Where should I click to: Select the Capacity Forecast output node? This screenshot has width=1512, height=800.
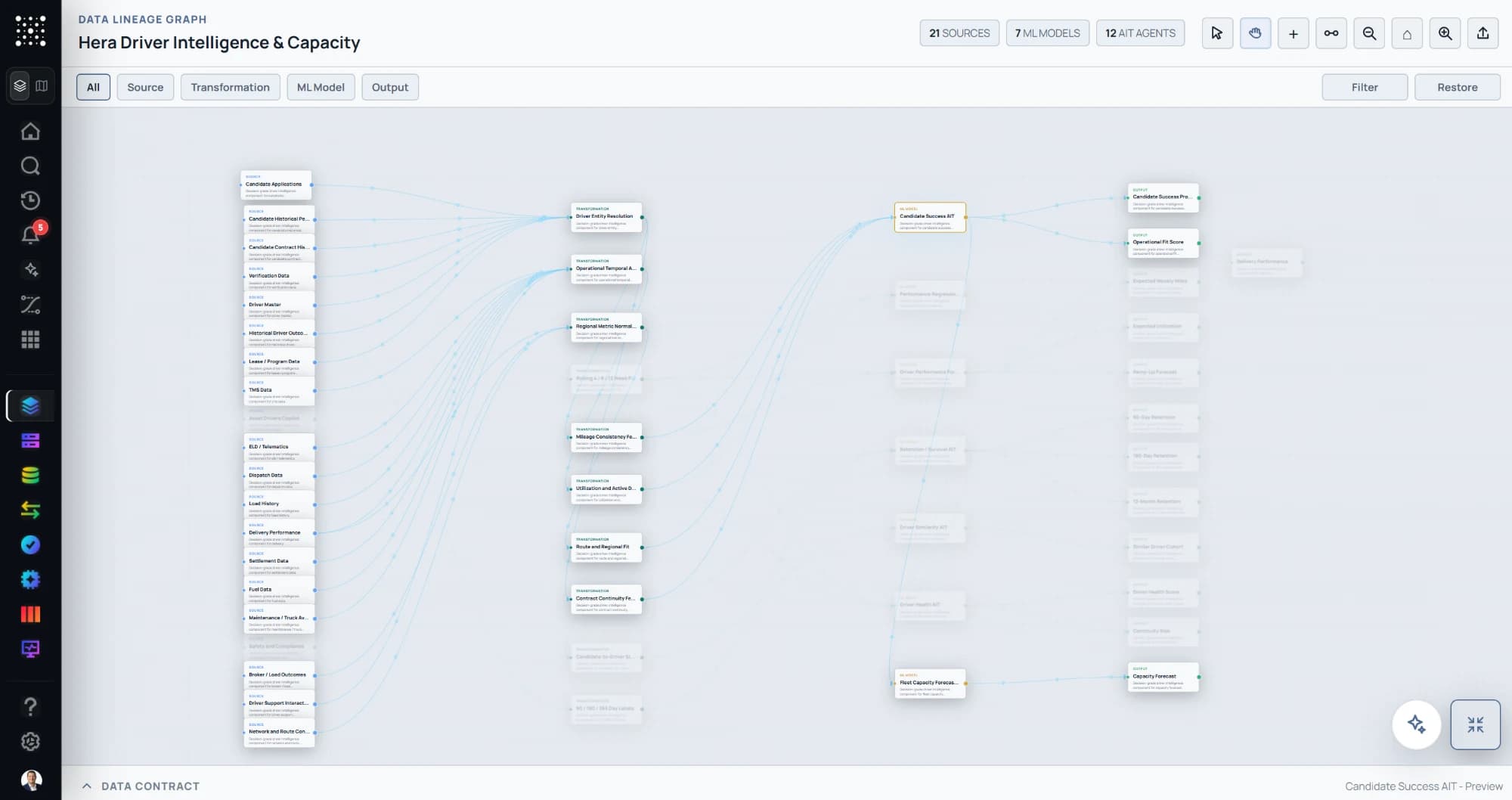coord(1163,678)
